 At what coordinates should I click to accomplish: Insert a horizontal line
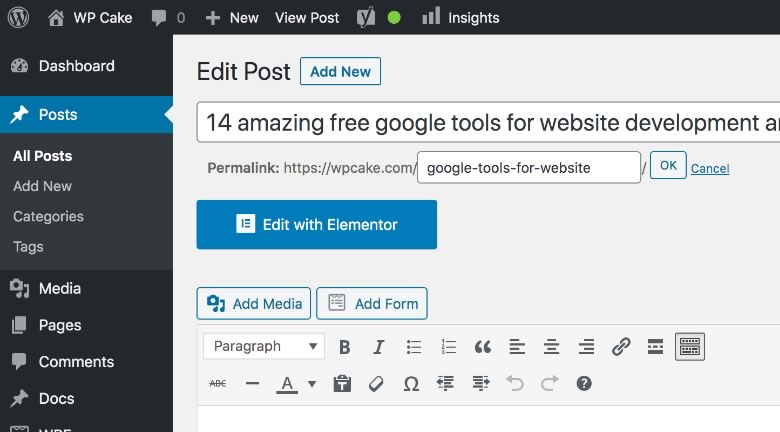(253, 384)
